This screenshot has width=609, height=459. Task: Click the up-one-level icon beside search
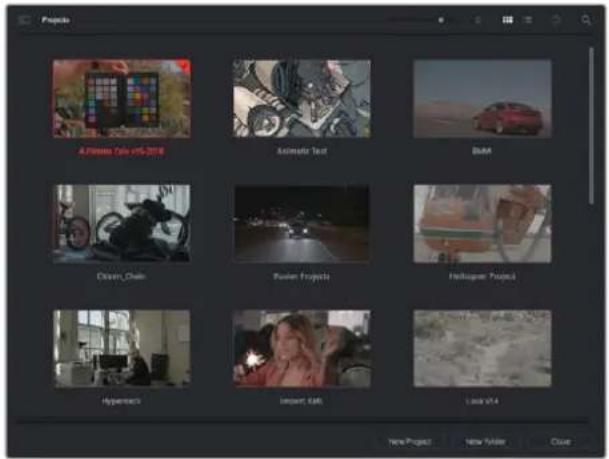pyautogui.click(x=556, y=20)
